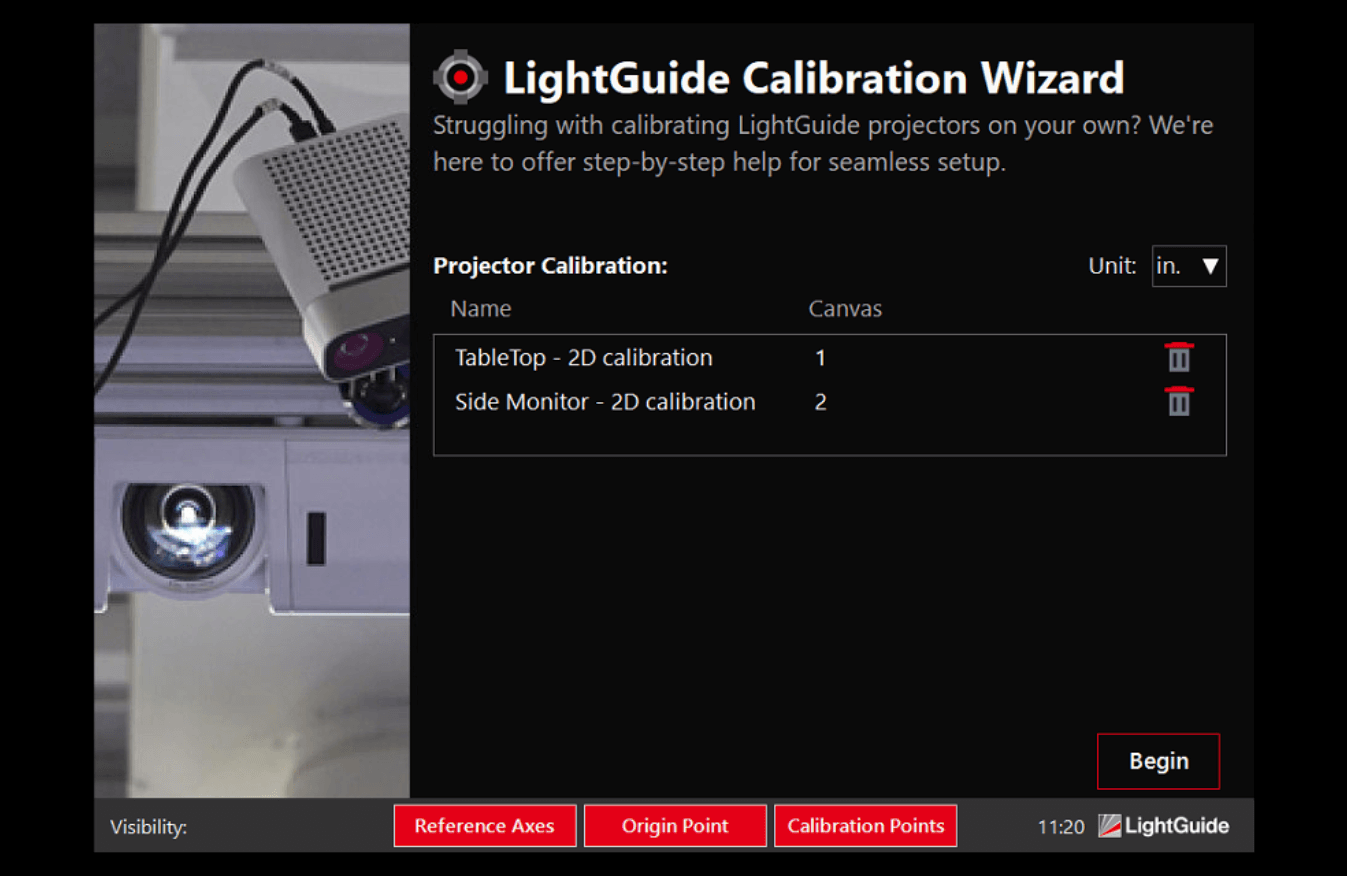Delete the TableTop calibration with its trash icon

pos(1178,357)
